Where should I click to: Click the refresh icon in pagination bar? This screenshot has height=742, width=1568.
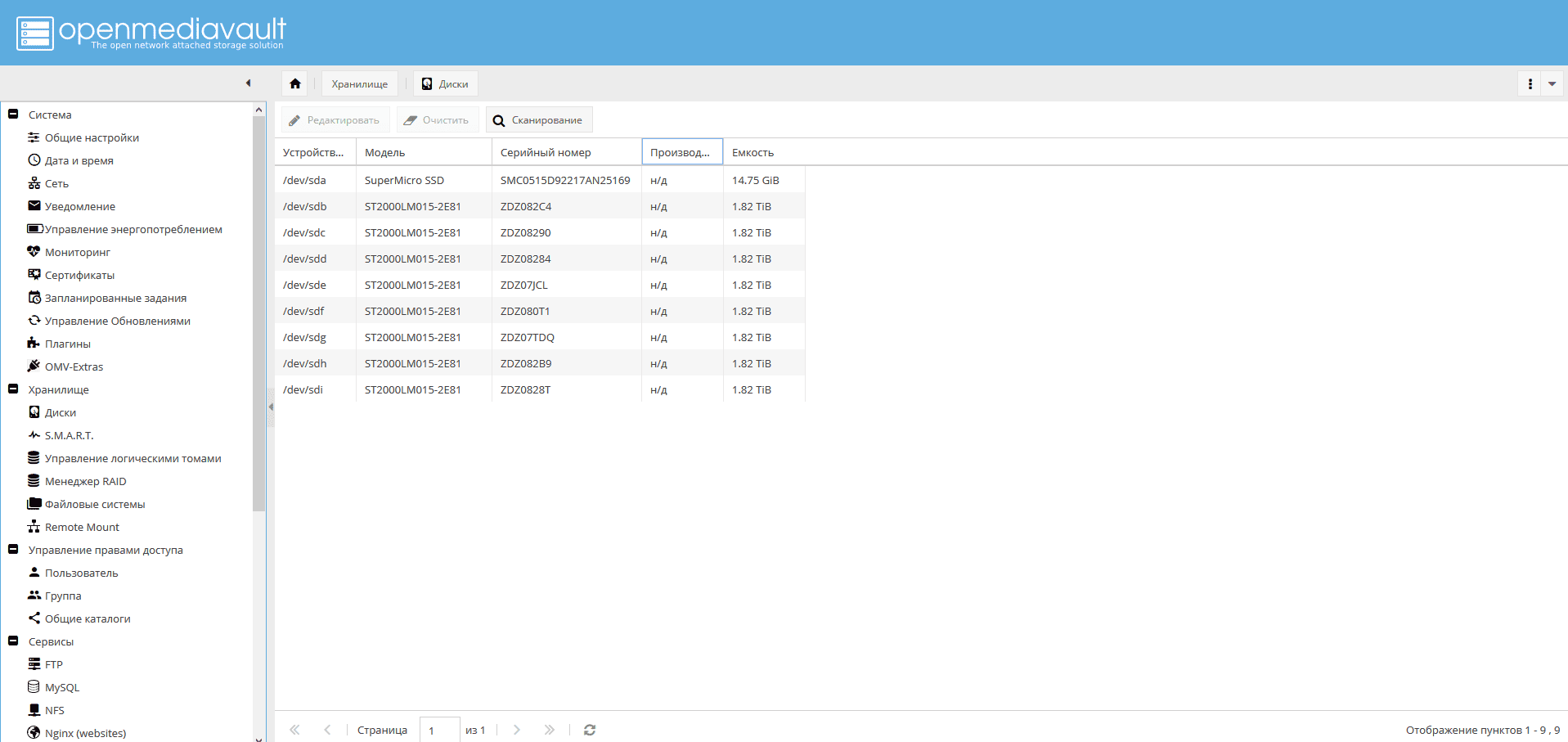click(x=590, y=730)
